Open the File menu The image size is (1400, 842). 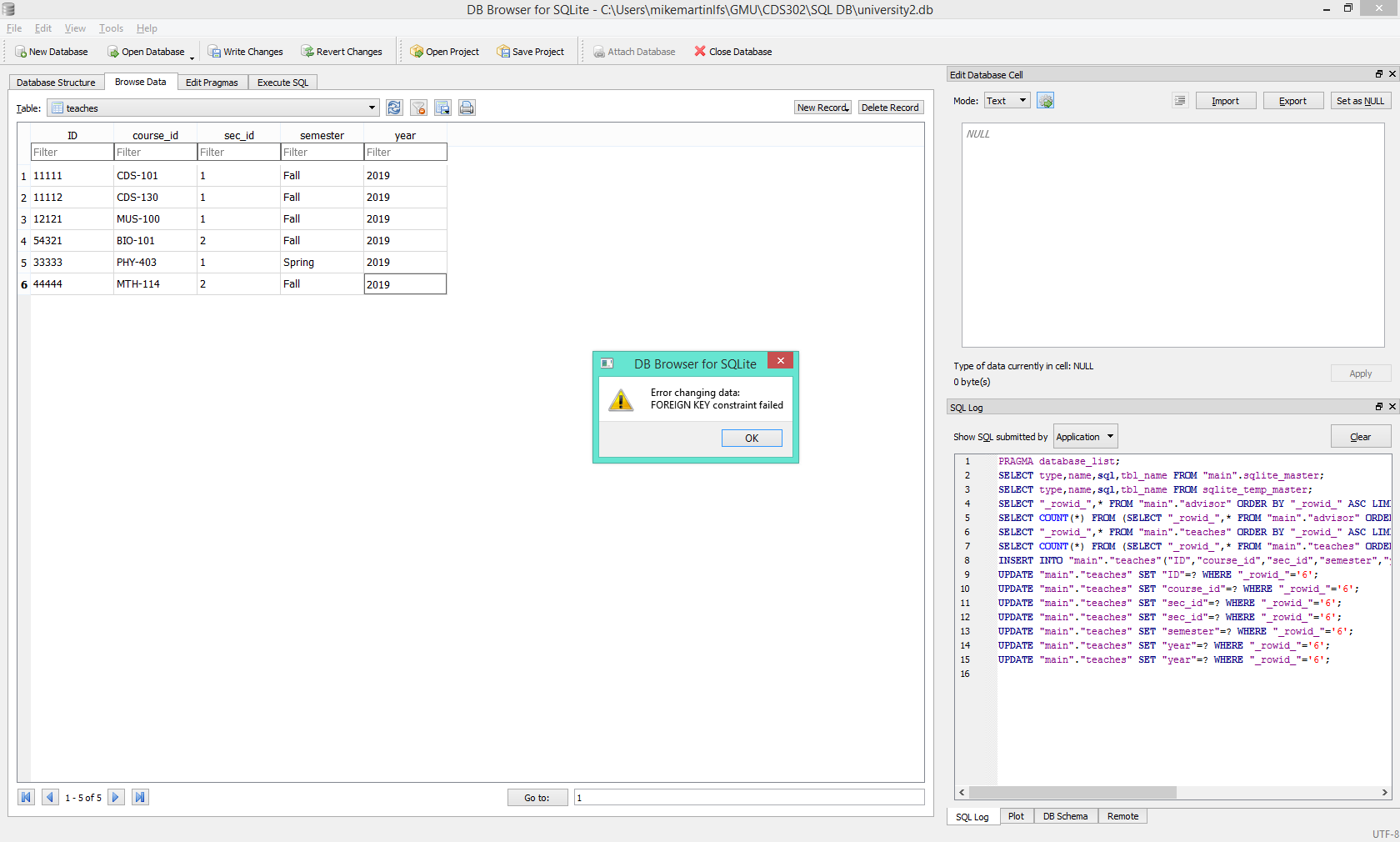point(14,28)
